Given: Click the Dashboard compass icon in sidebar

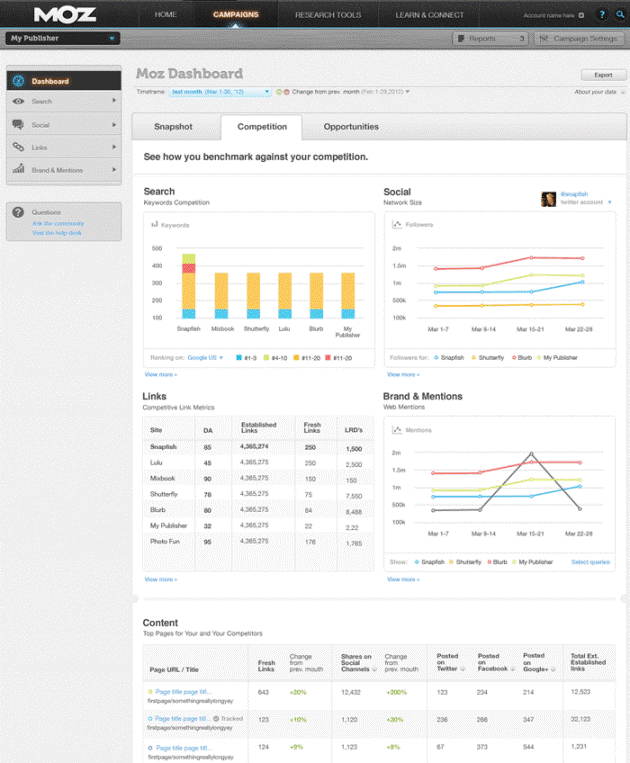Looking at the screenshot, I should (x=18, y=81).
